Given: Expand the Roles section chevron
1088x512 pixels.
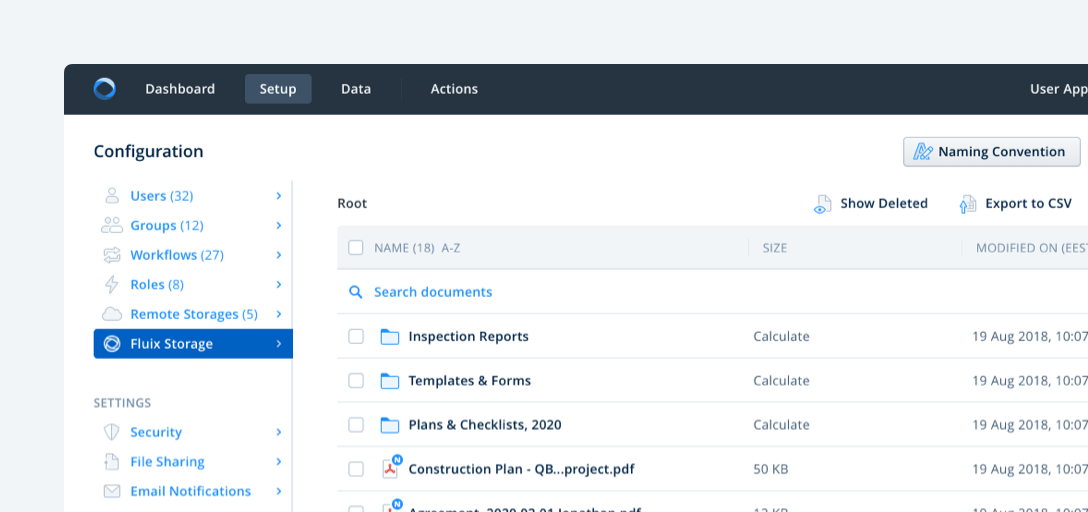Looking at the screenshot, I should [279, 285].
